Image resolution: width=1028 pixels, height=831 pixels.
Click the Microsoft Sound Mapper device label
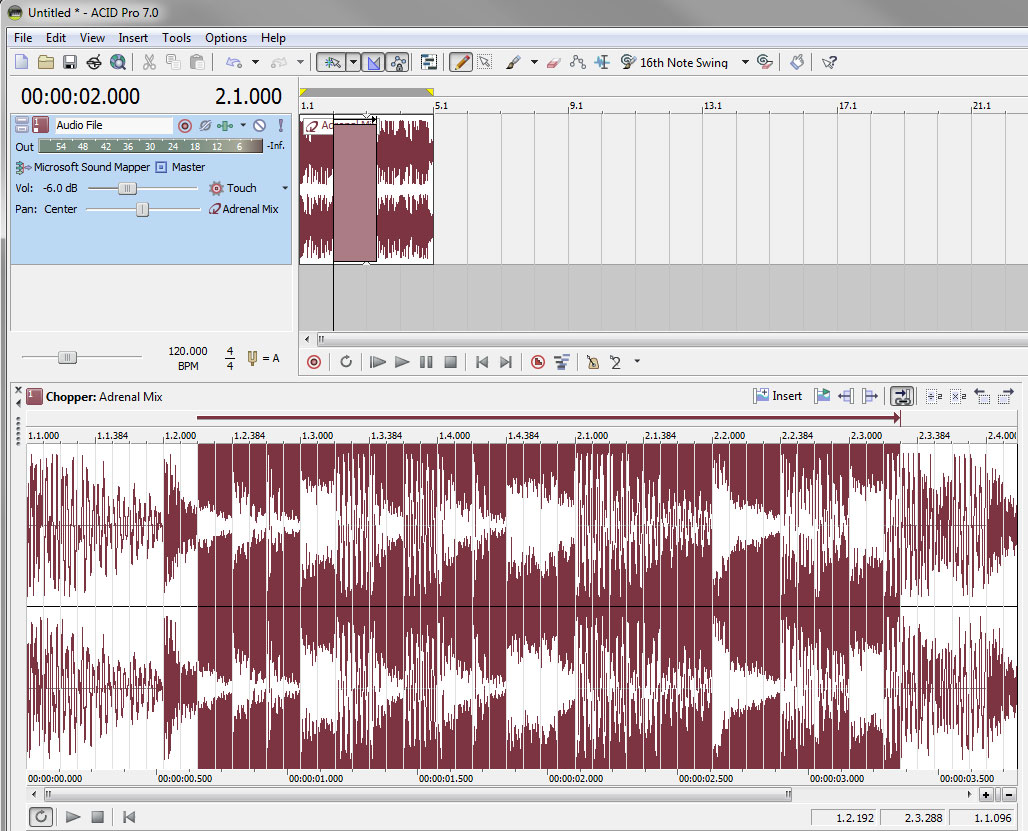[x=92, y=167]
